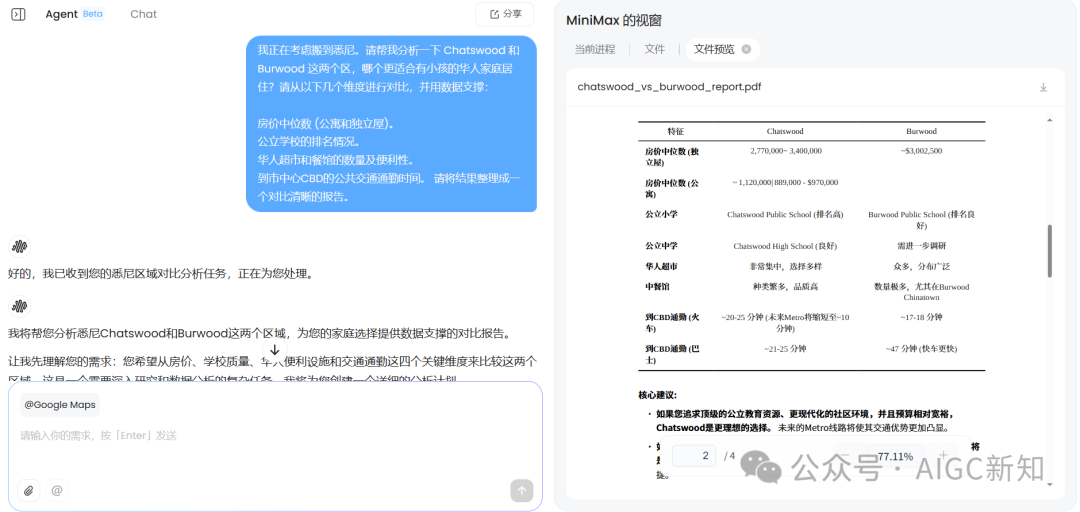Click the PDF preview vertical scrollbar thumb
Screen dimensions: 1080x512
point(1050,251)
